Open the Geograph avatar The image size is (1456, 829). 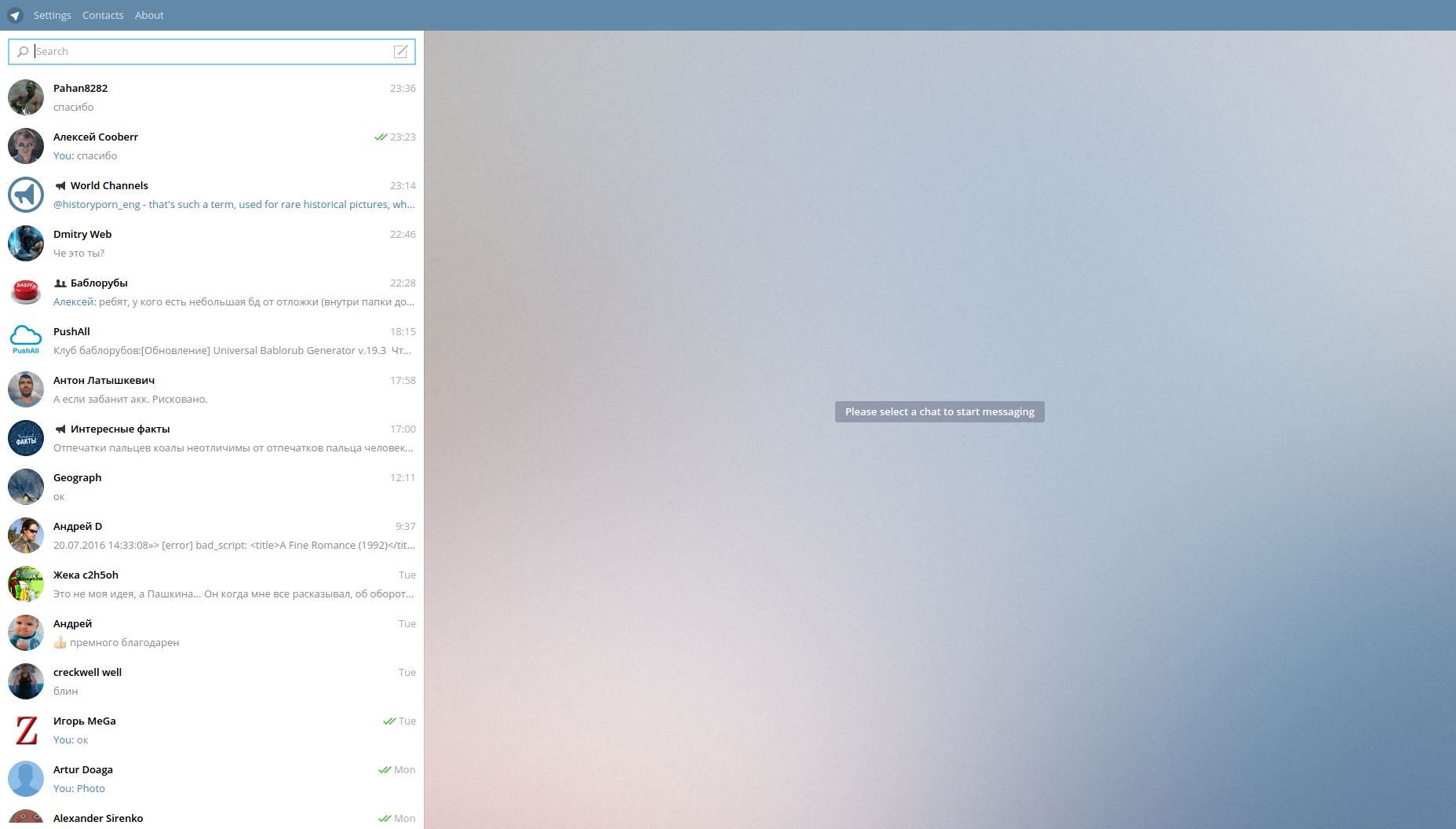coord(26,487)
